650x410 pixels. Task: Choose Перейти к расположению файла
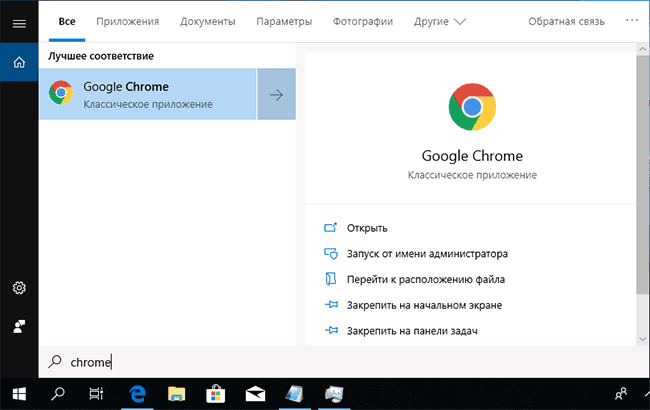(x=426, y=279)
